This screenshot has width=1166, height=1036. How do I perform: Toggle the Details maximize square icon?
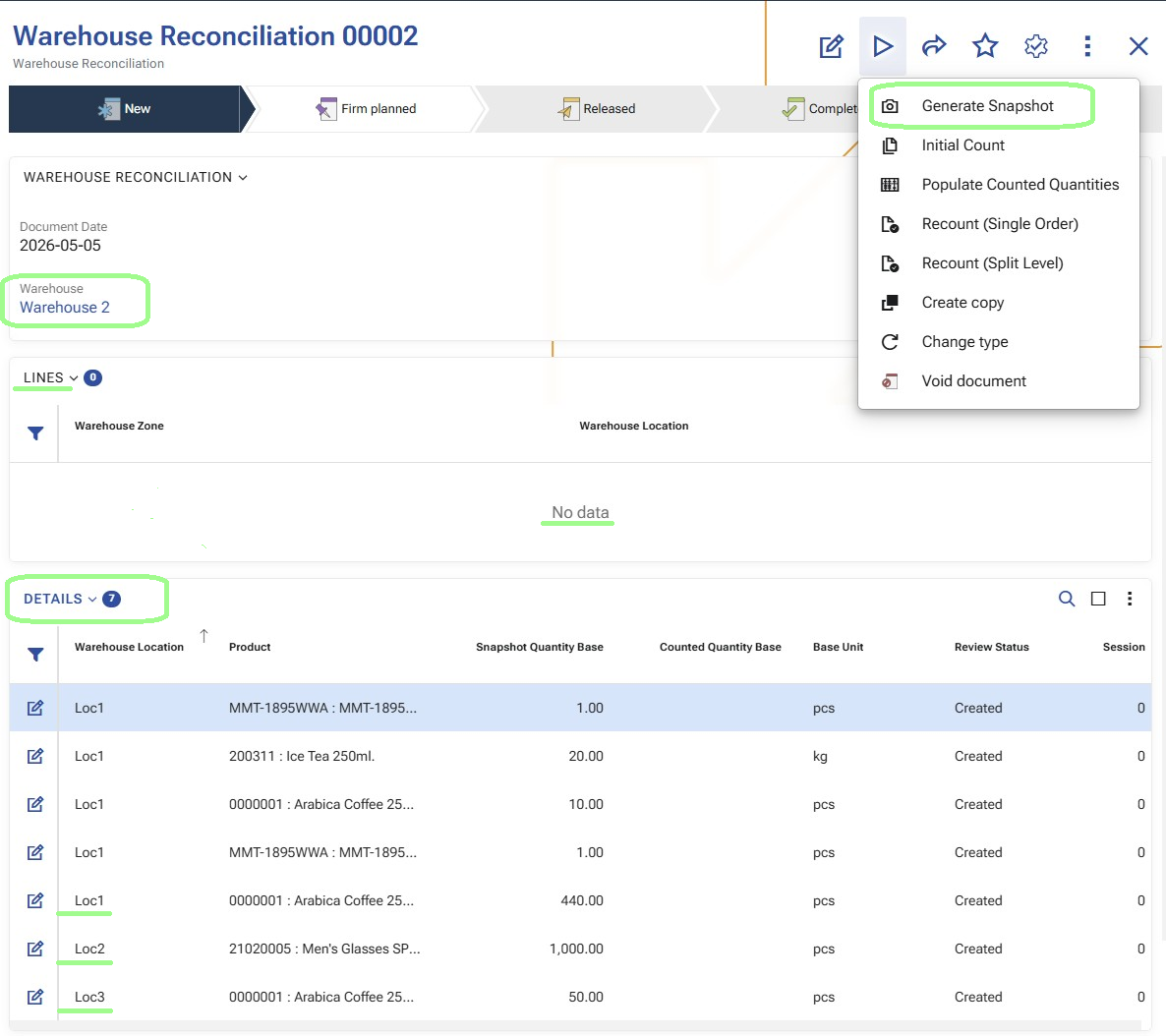pyautogui.click(x=1098, y=599)
